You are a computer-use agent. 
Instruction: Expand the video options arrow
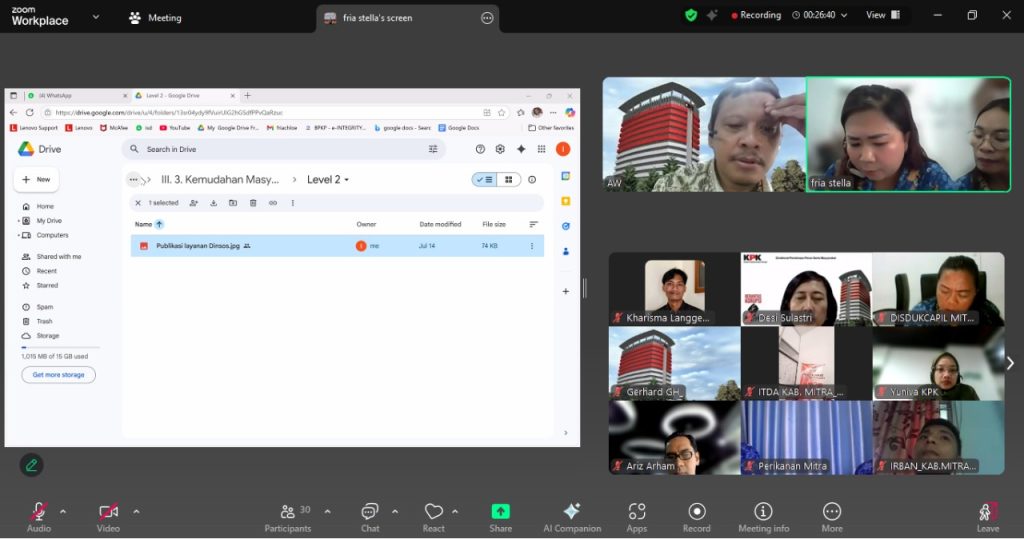[136, 511]
